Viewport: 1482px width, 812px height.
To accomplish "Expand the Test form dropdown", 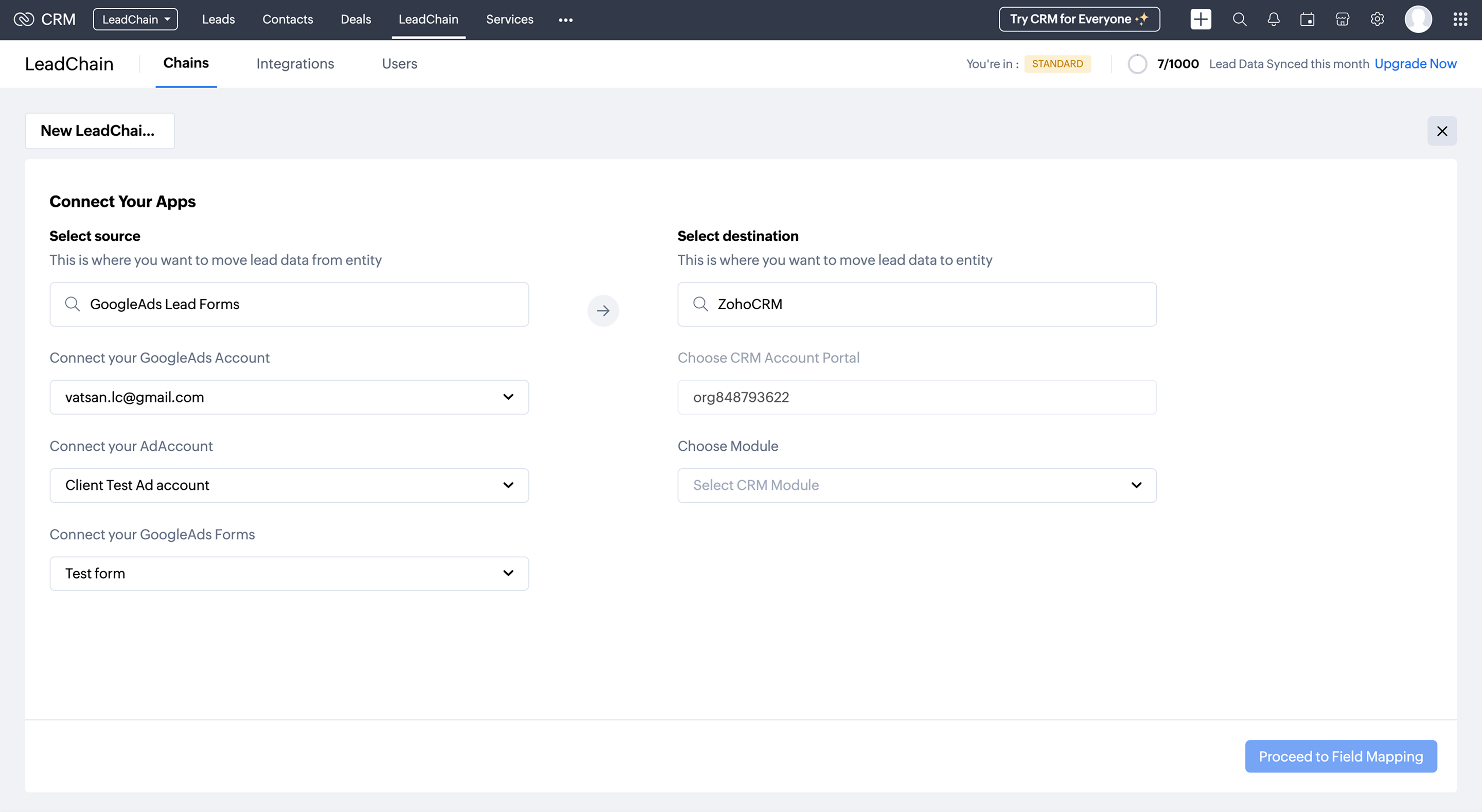I will 289,573.
